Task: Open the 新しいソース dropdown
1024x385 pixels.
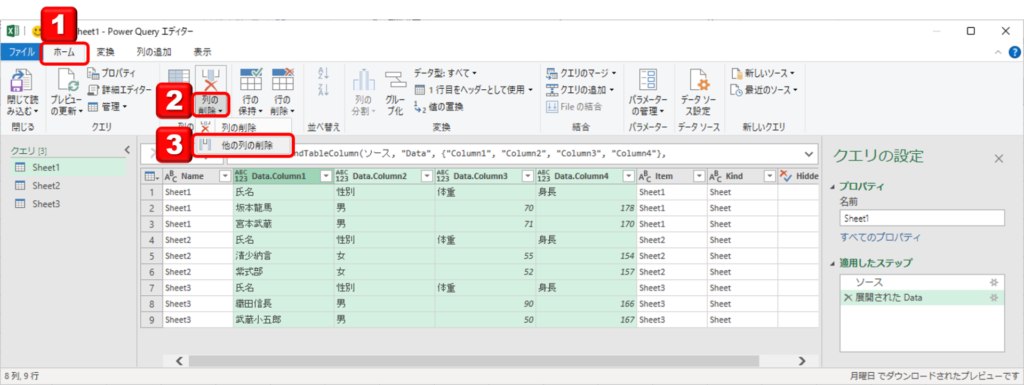Action: (762, 73)
